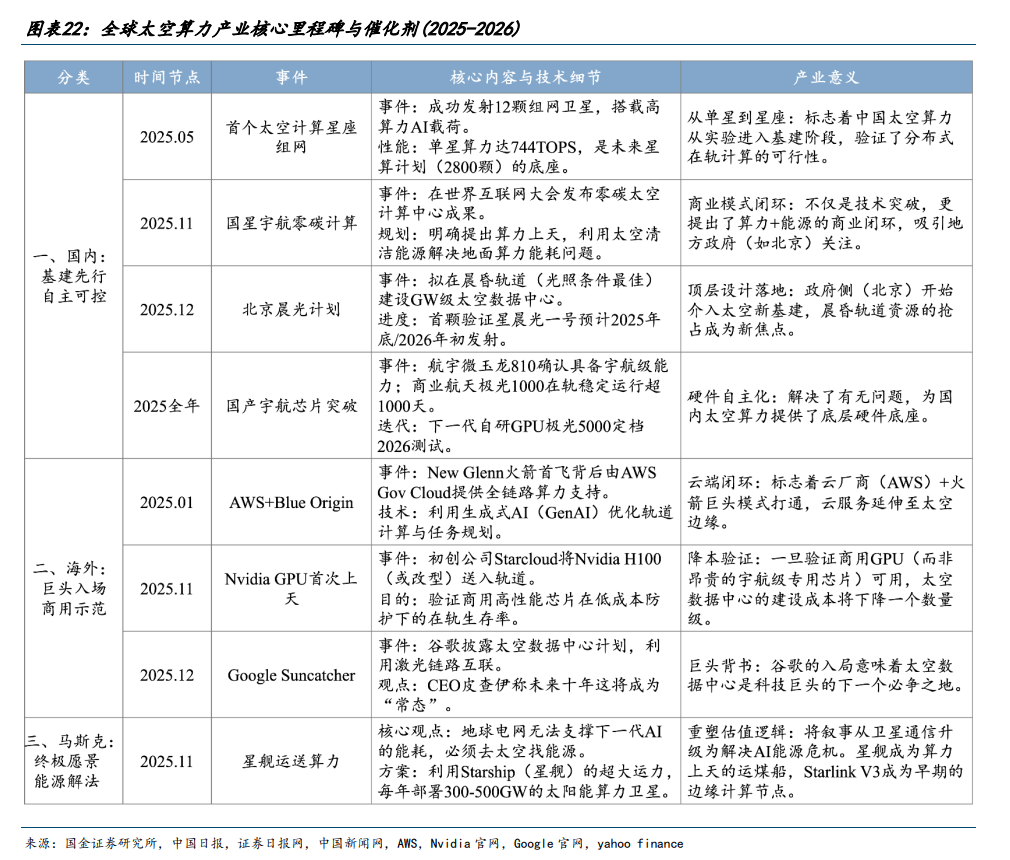
Task: Select the 国产宇航芯片突破 cell
Action: pyautogui.click(x=291, y=406)
